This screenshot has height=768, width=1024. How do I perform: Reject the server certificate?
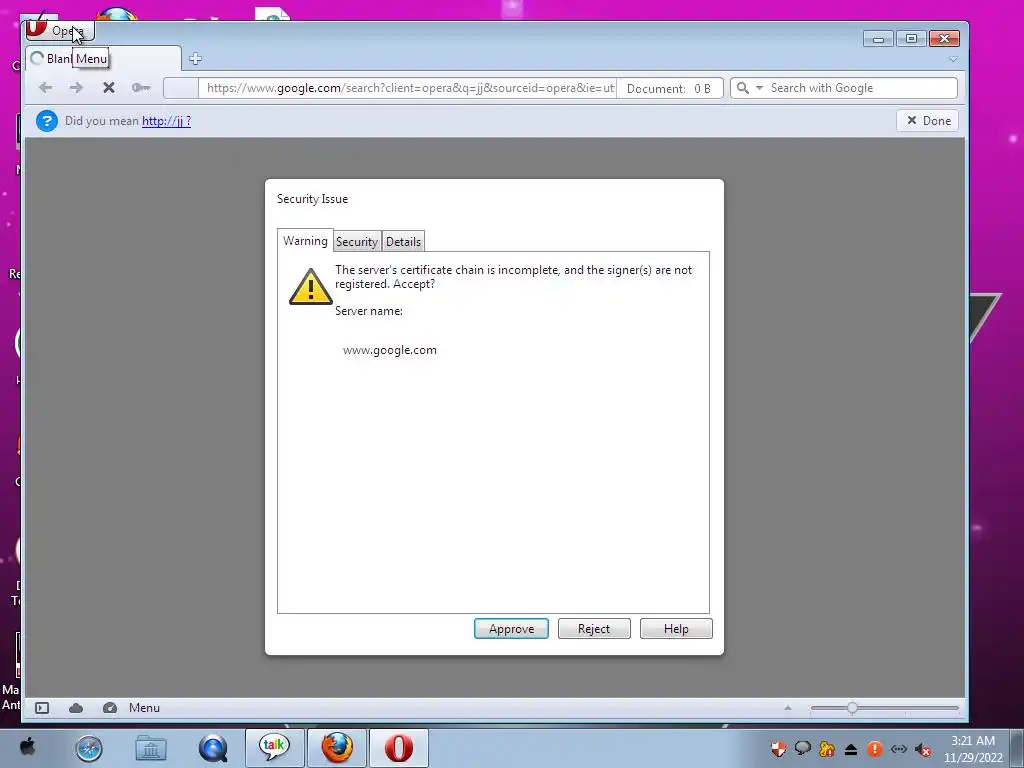pos(594,629)
